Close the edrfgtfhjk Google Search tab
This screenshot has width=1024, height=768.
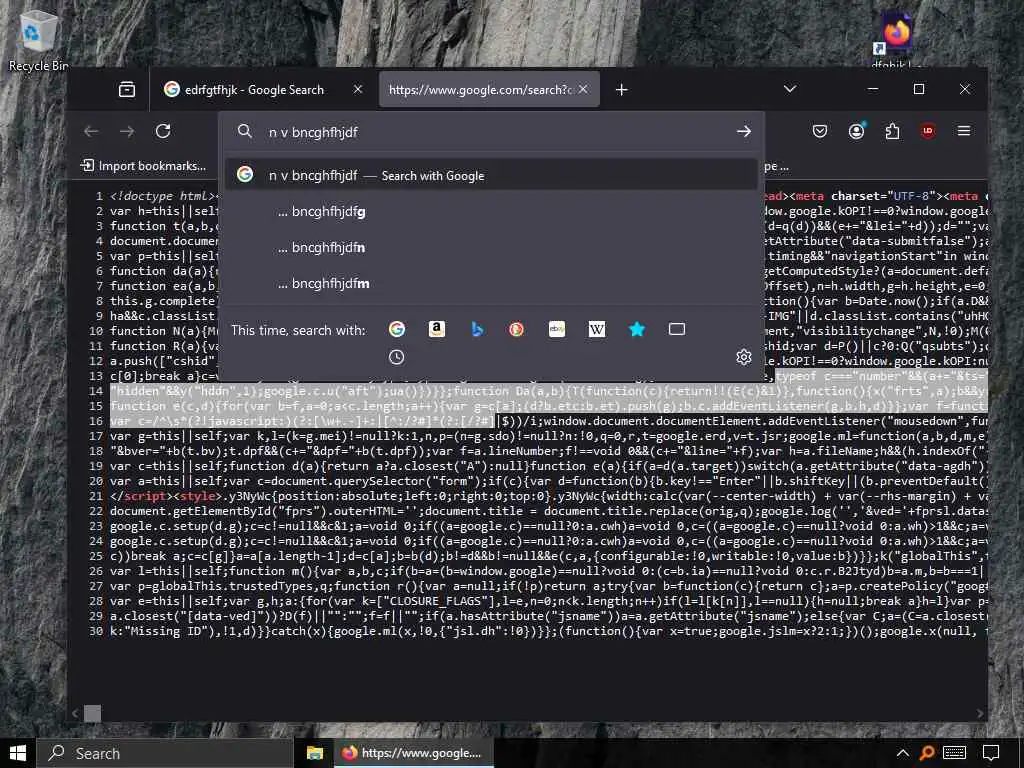pos(358,89)
